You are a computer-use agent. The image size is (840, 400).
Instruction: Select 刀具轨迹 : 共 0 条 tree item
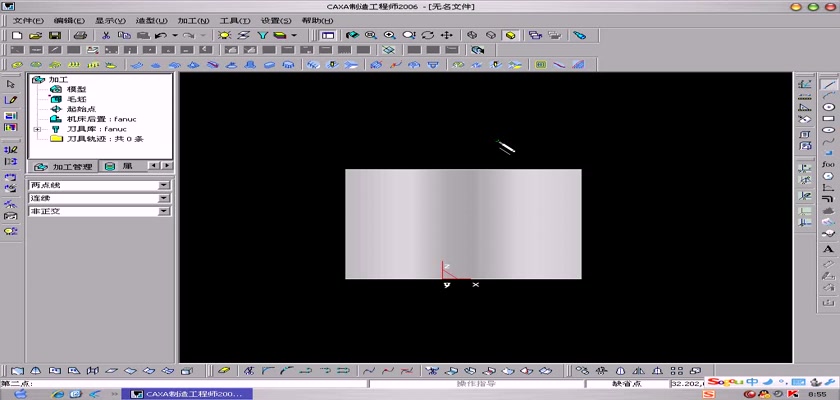tap(105, 139)
